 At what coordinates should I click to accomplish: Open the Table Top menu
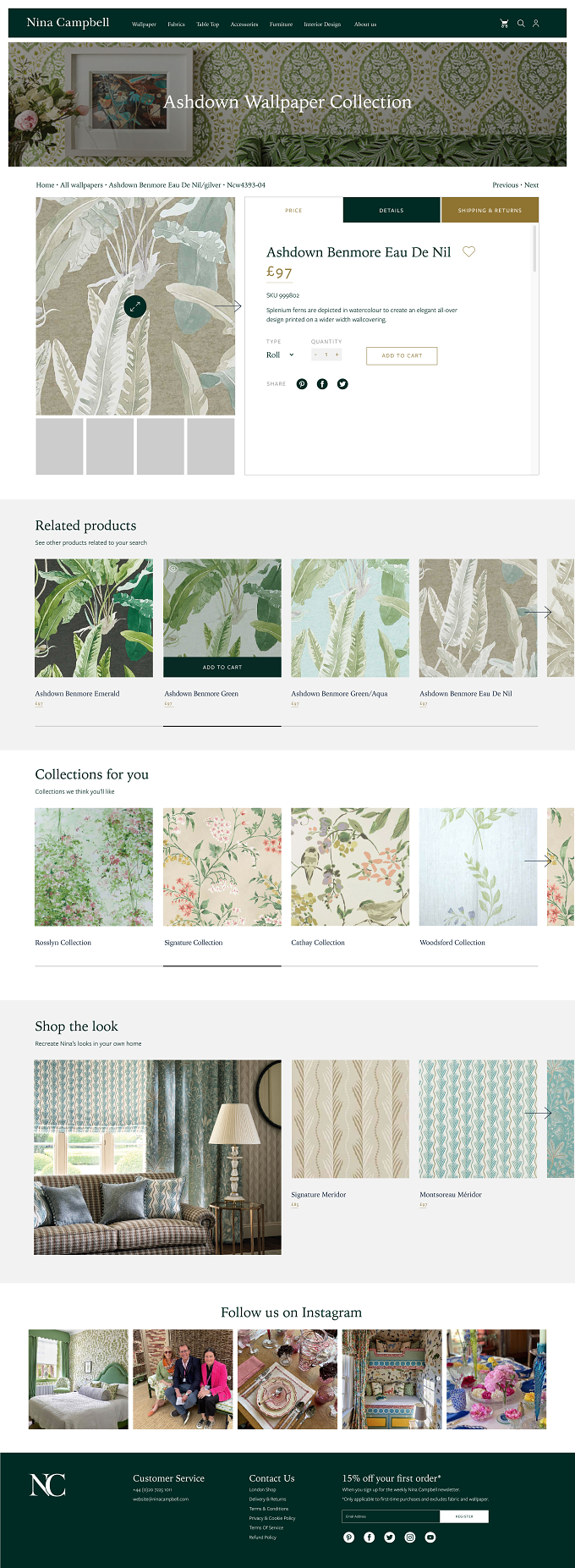208,25
